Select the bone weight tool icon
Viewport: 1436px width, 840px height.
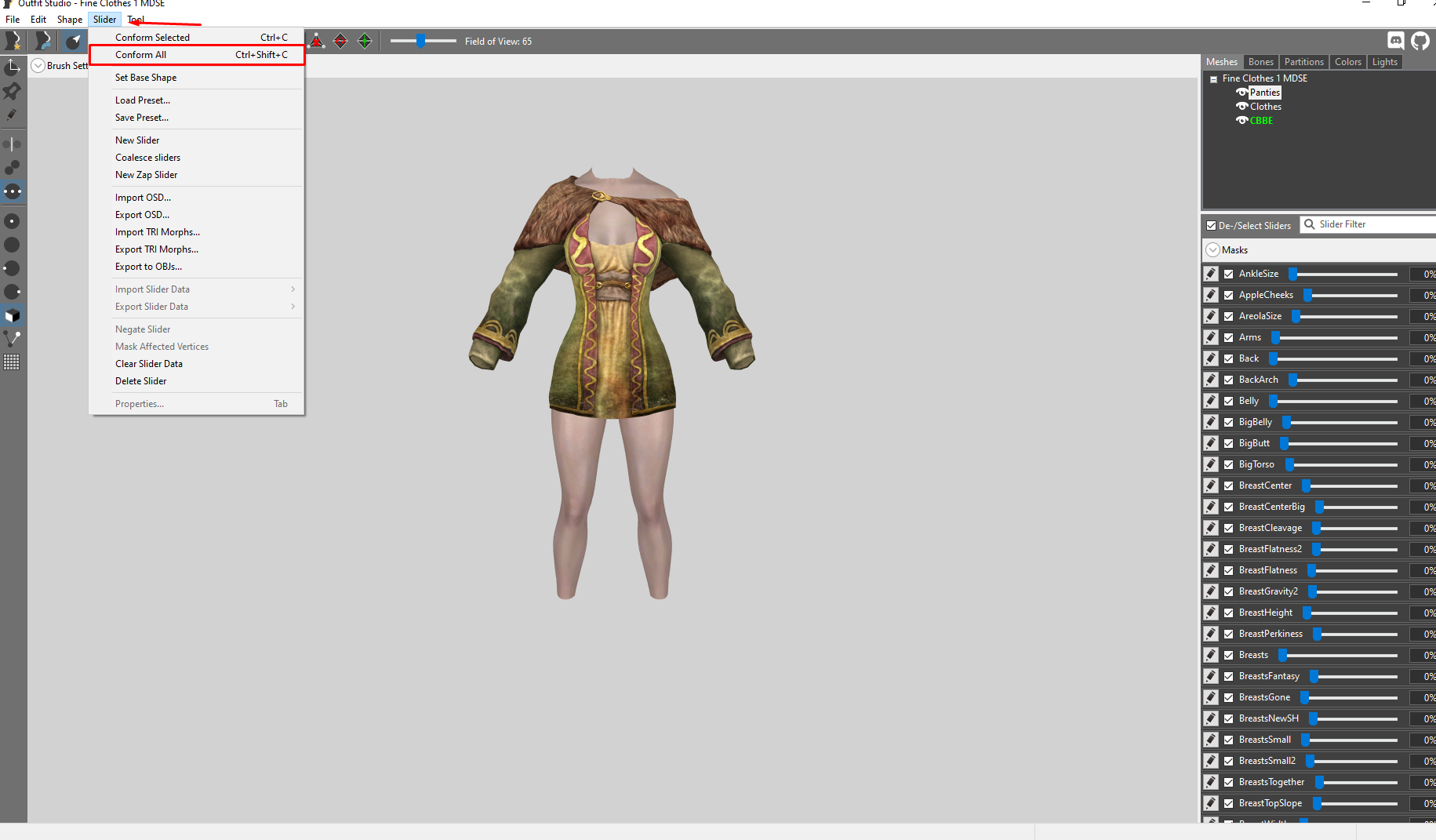click(x=13, y=339)
